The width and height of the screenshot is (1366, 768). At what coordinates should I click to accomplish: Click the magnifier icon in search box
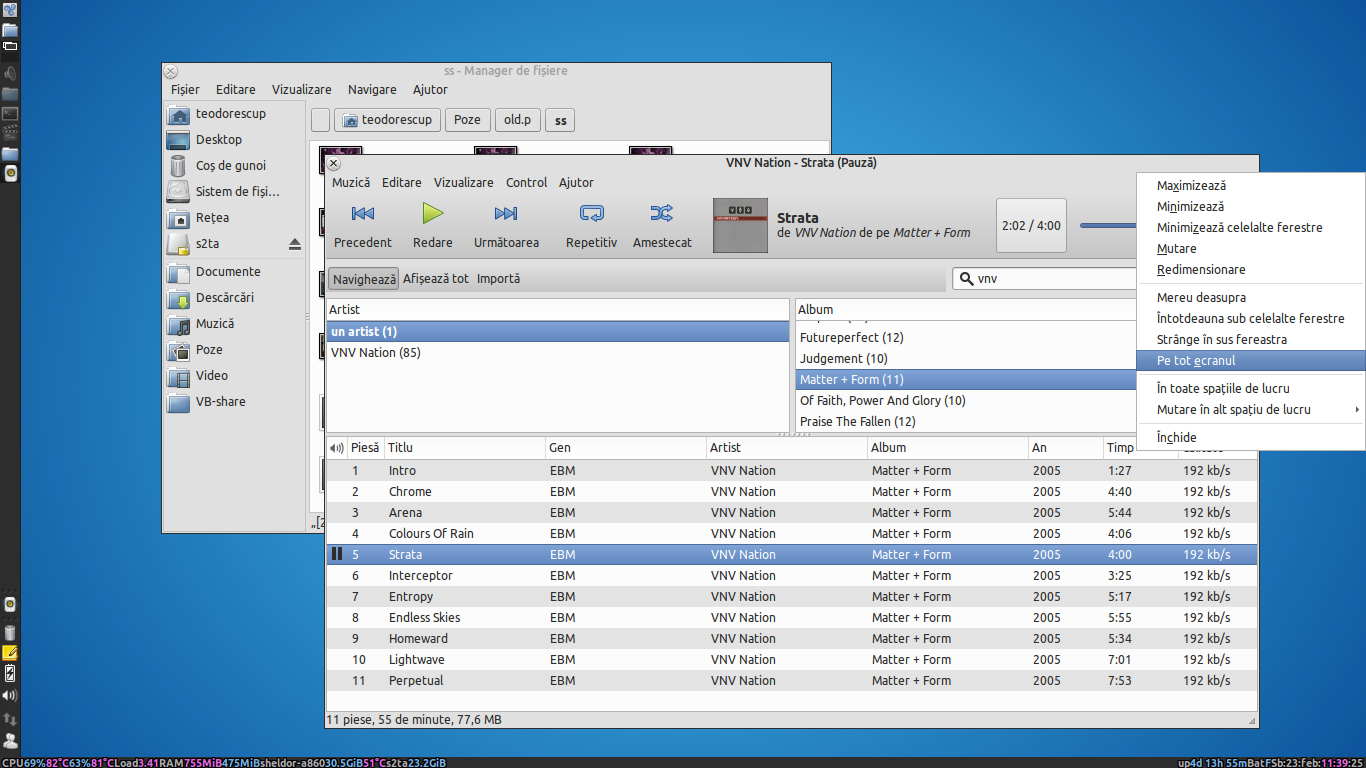(966, 279)
